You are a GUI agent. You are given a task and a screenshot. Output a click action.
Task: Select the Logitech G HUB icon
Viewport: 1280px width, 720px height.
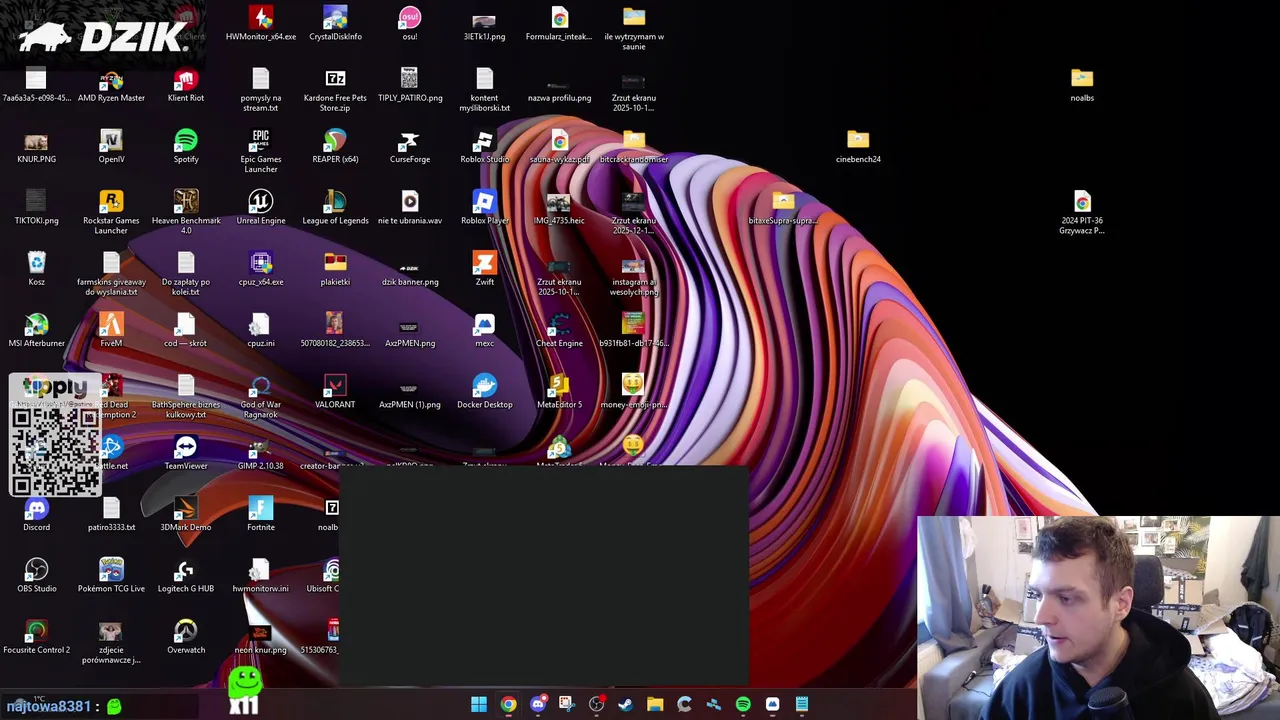pos(186,576)
